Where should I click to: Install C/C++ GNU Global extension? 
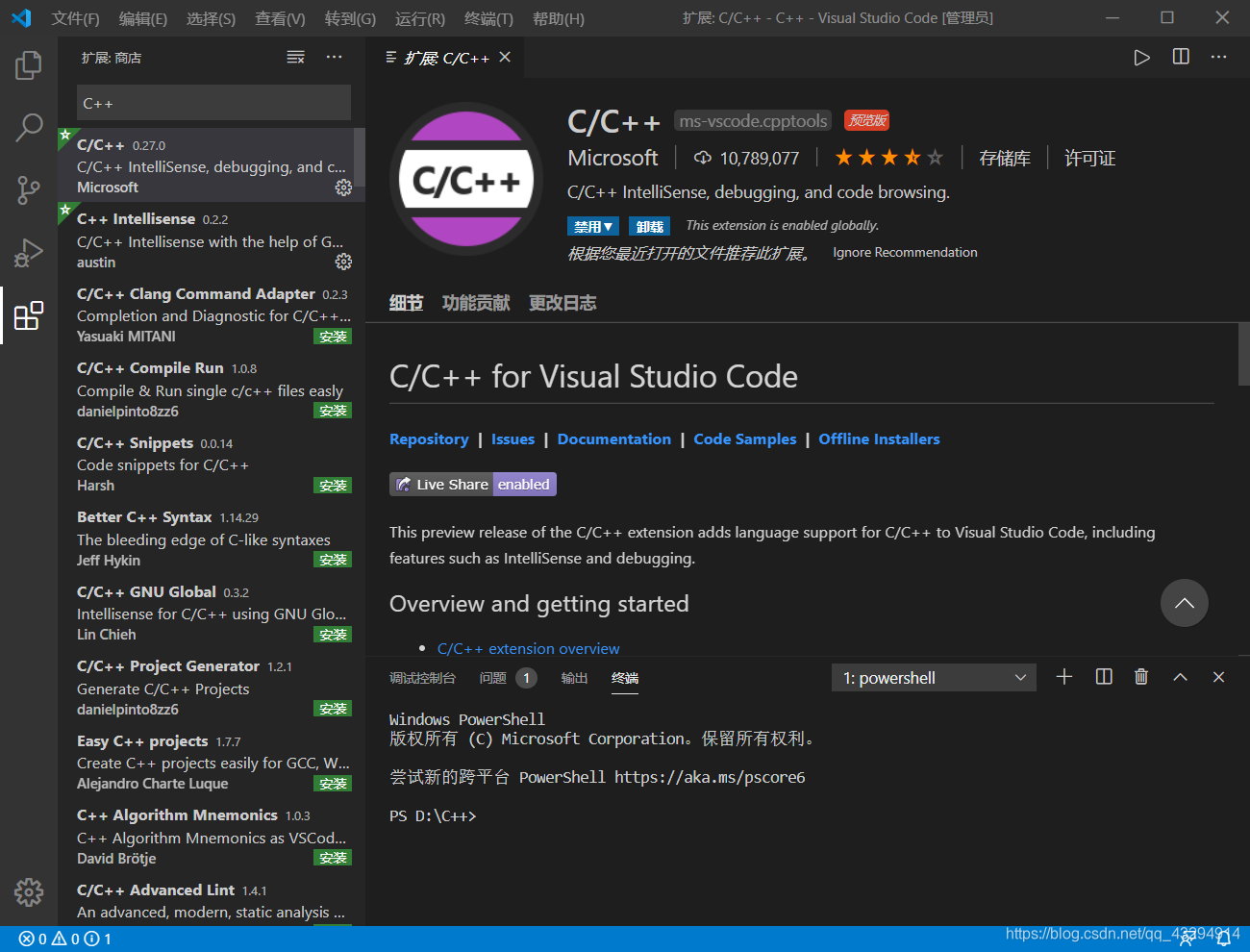pos(333,635)
